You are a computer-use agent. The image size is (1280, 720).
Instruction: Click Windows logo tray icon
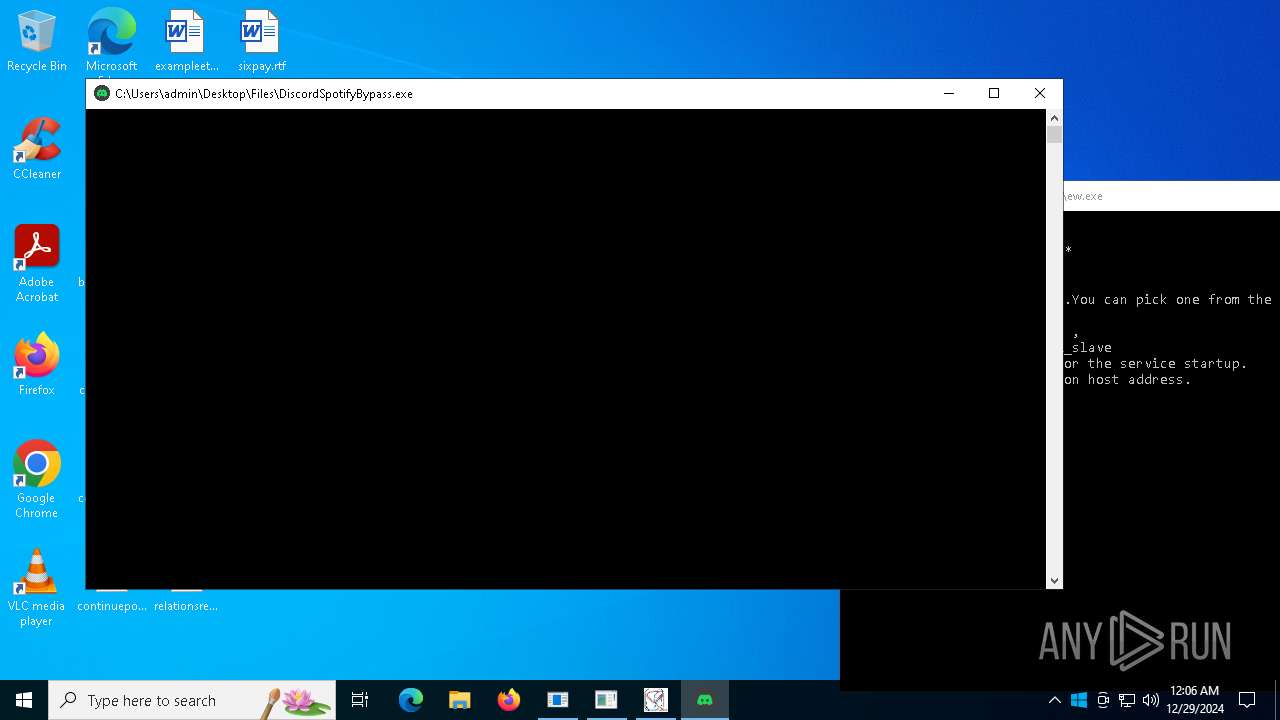coord(1079,700)
